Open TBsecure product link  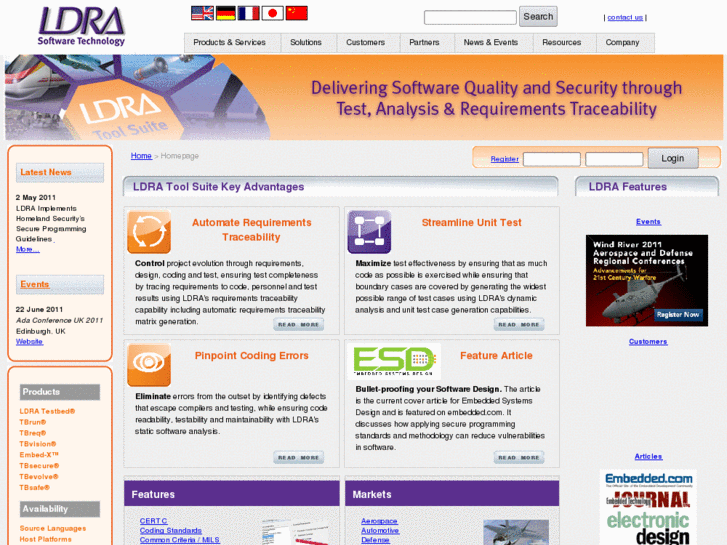(39, 466)
